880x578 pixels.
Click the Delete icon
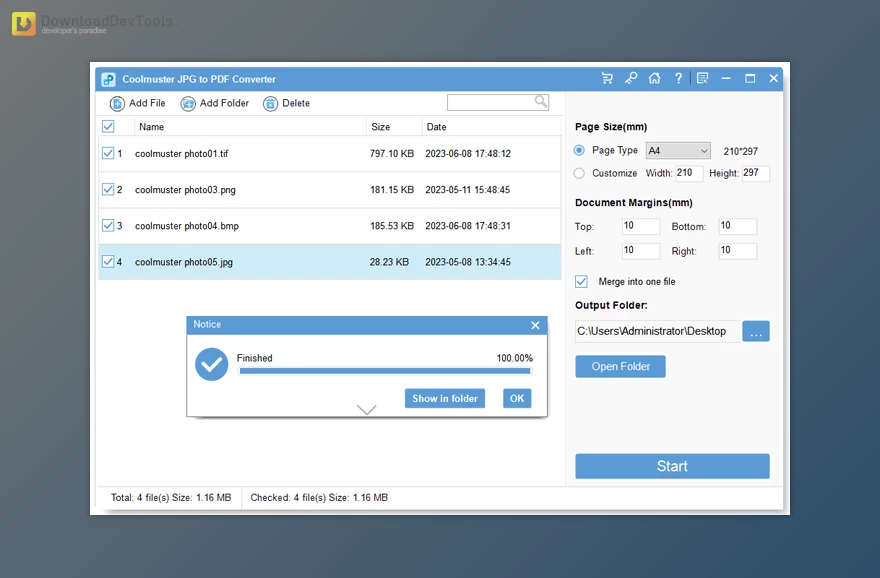[269, 103]
